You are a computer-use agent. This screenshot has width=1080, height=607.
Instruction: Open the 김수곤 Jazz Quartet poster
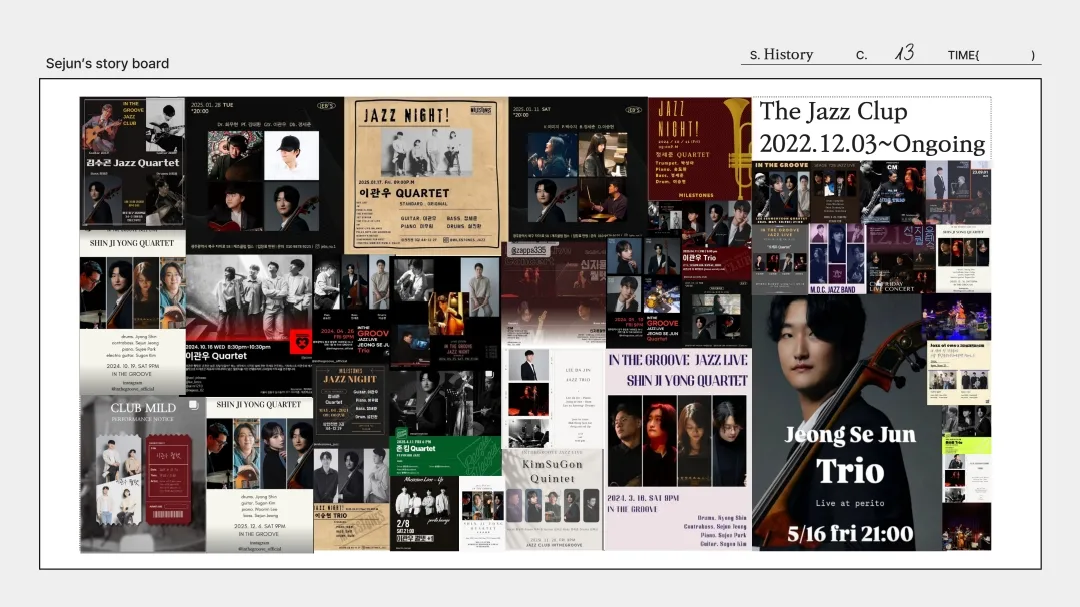click(x=132, y=163)
